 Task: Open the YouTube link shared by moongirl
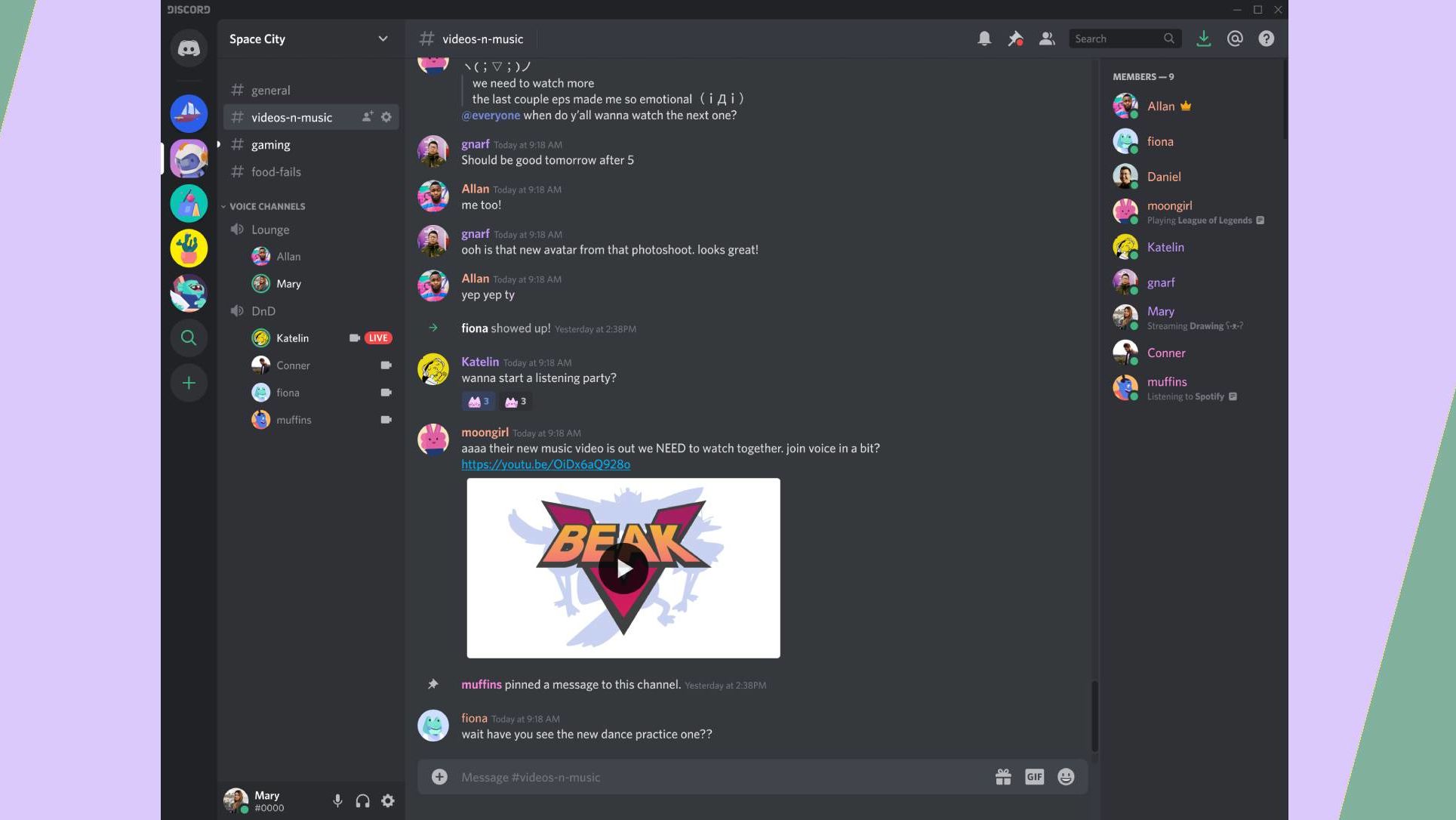click(x=546, y=464)
